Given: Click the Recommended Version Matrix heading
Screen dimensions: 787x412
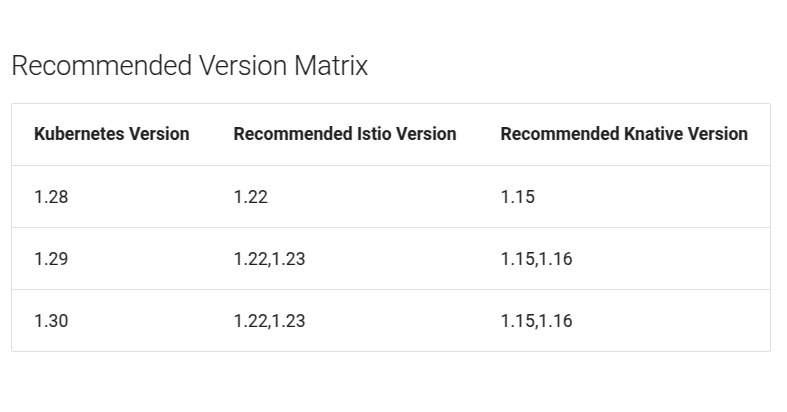Looking at the screenshot, I should coord(190,66).
